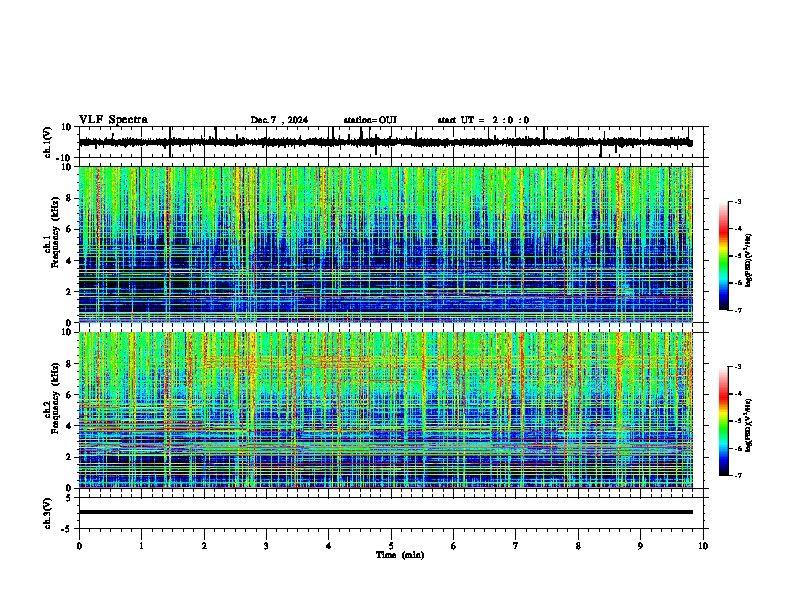Click the ch.2 color bar PSD label
Viewport: 792px width, 612px height.
click(x=749, y=425)
